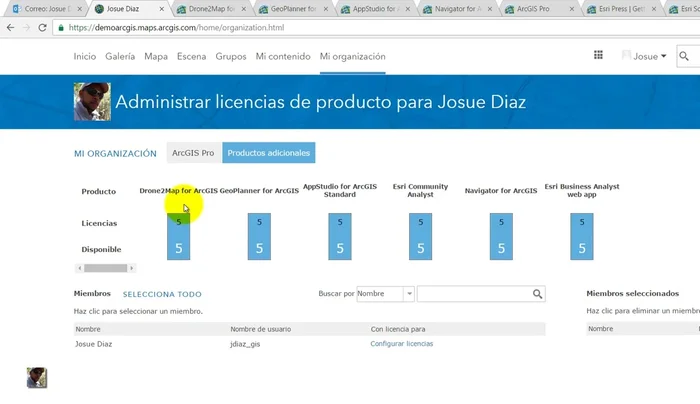Screen dimensions: 700x404
Task: Close the AppStudio tab
Action: pyautogui.click(x=408, y=8)
